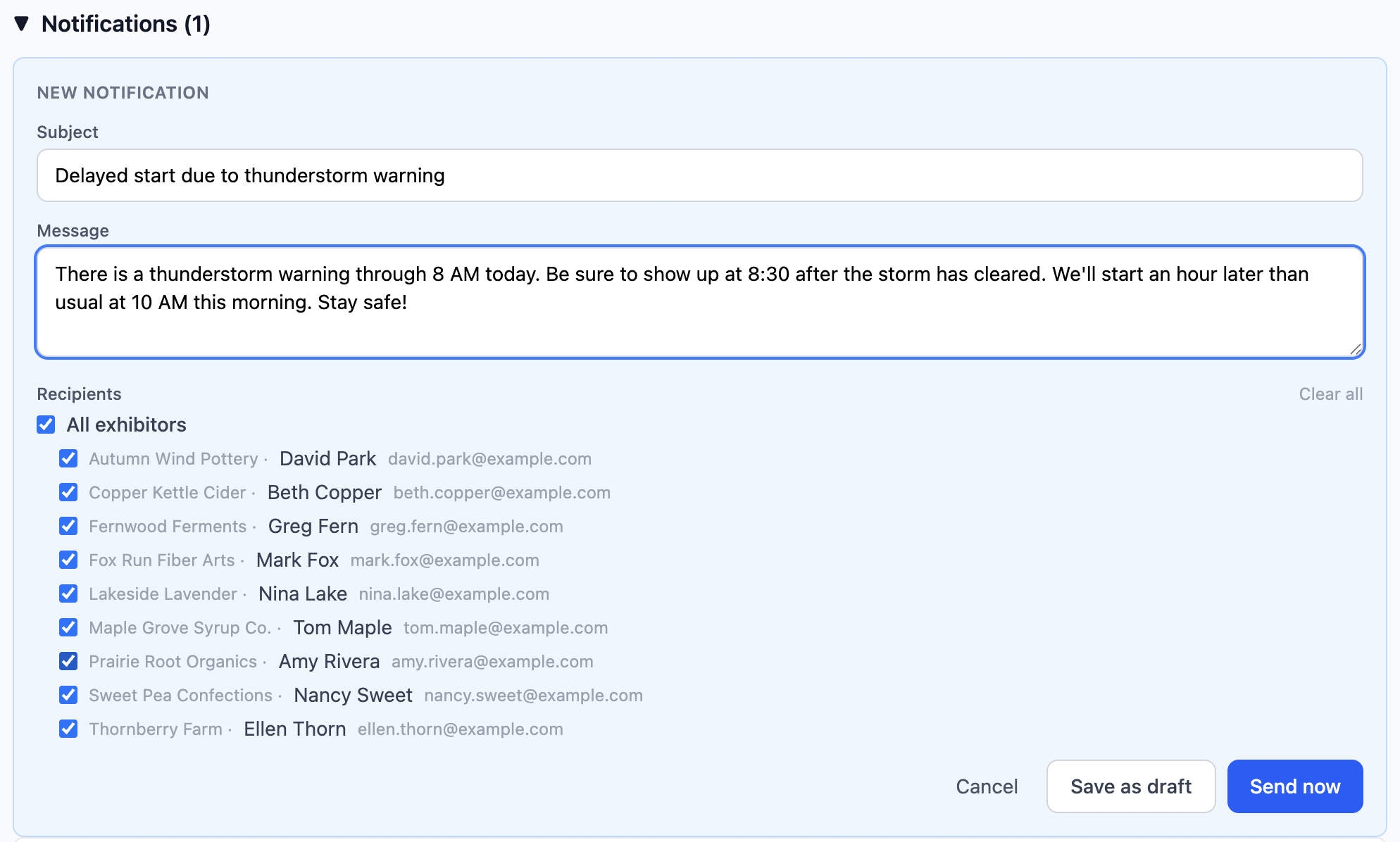Click the NEW NOTIFICATION heading
The height and width of the screenshot is (842, 1400).
coord(123,93)
